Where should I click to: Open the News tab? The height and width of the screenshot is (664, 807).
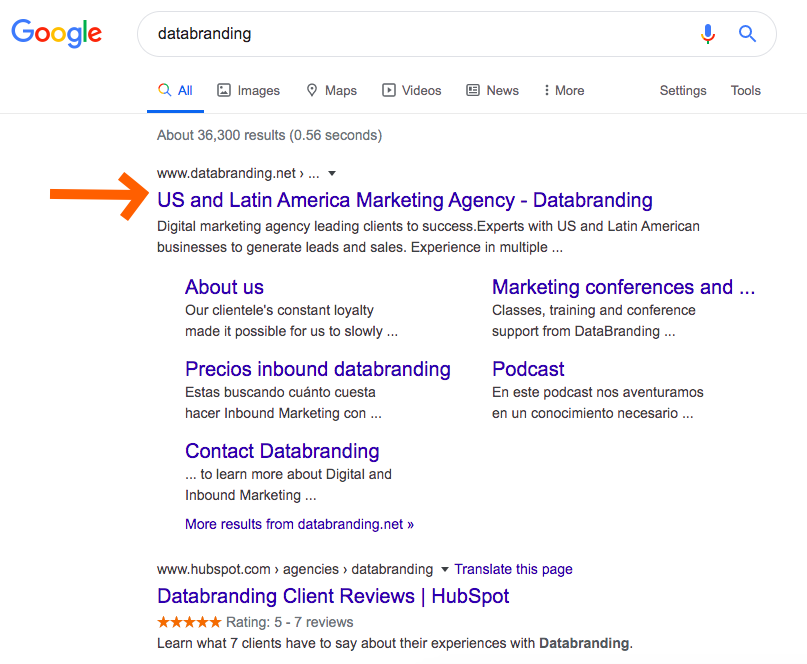[x=492, y=90]
